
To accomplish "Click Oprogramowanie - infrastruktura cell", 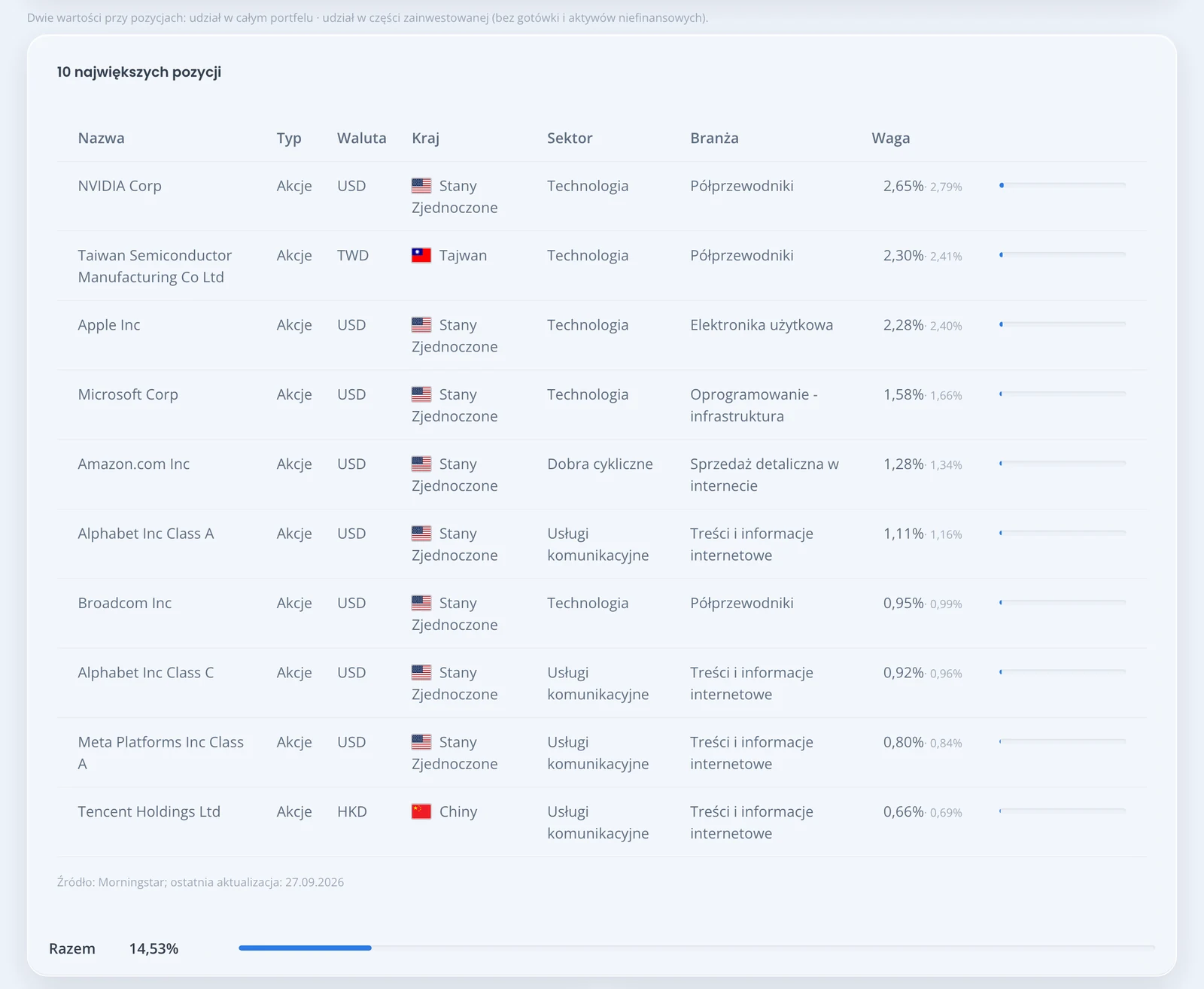I will 754,405.
